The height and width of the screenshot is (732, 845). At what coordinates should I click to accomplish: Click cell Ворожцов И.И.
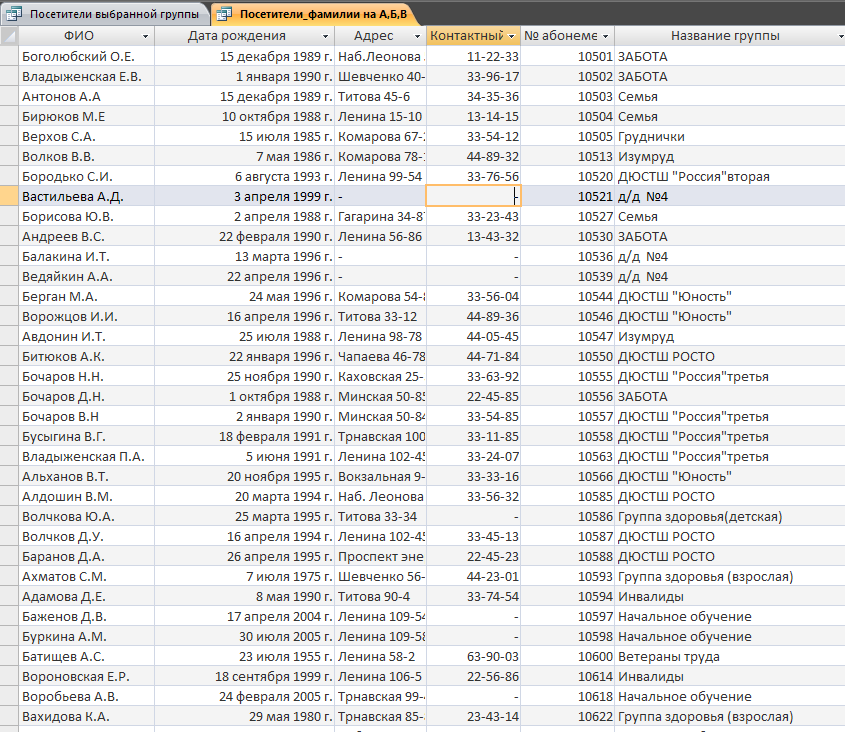[86, 316]
